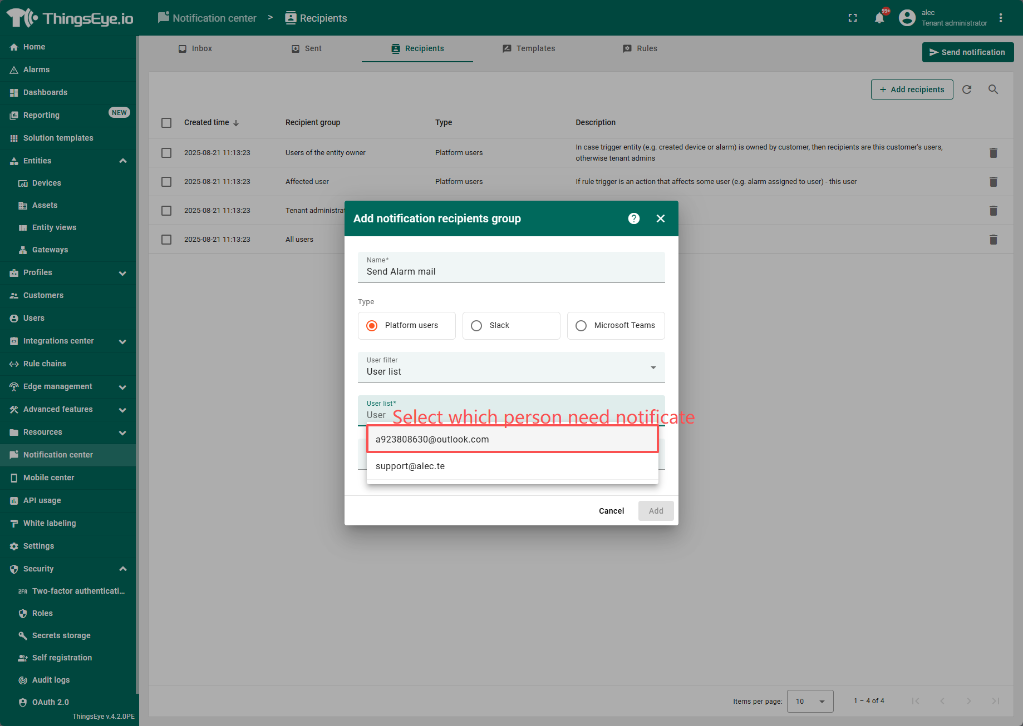Close the Add notification recipients dialog
Image resolution: width=1023 pixels, height=726 pixels.
660,218
